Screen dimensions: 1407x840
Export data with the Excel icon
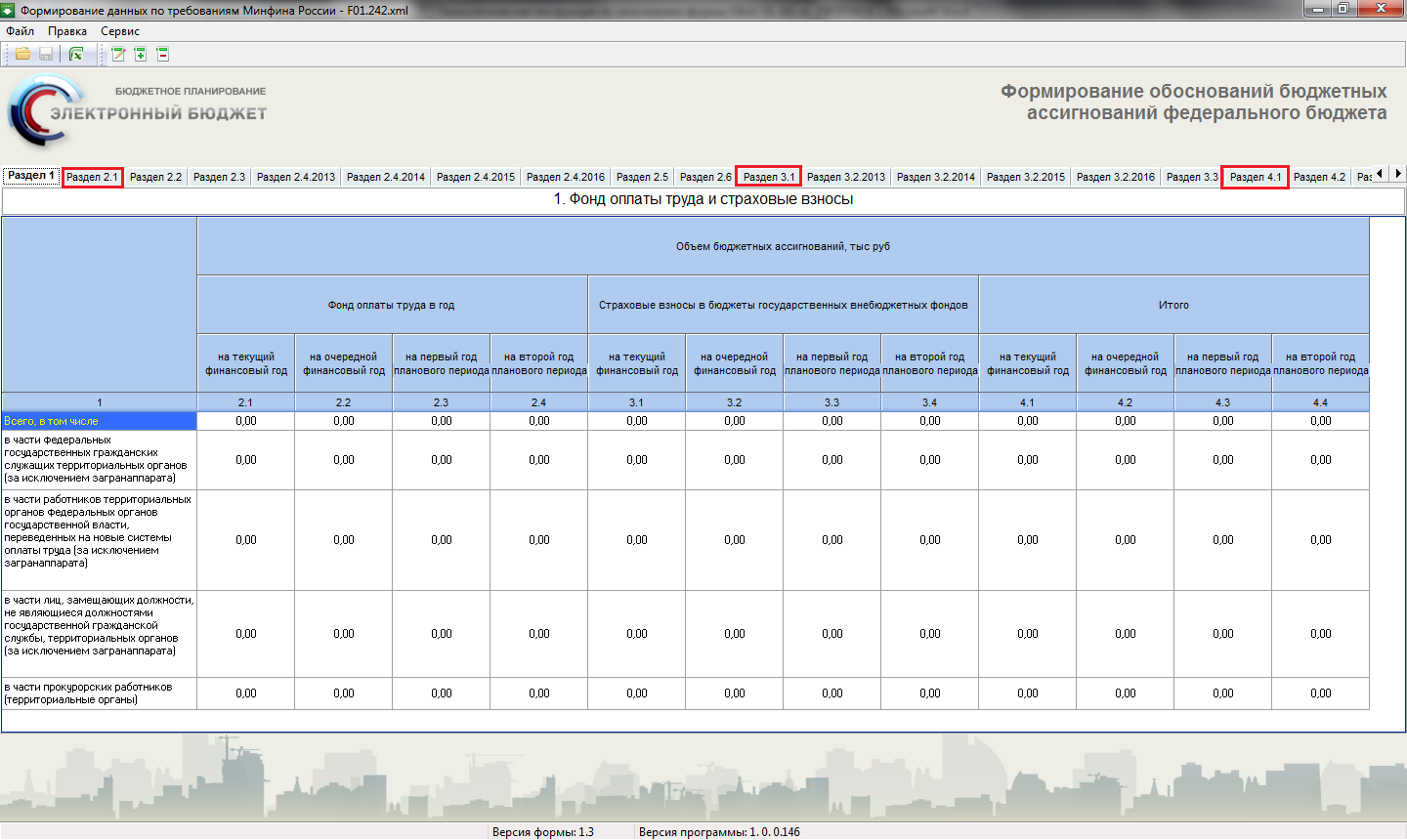click(76, 54)
